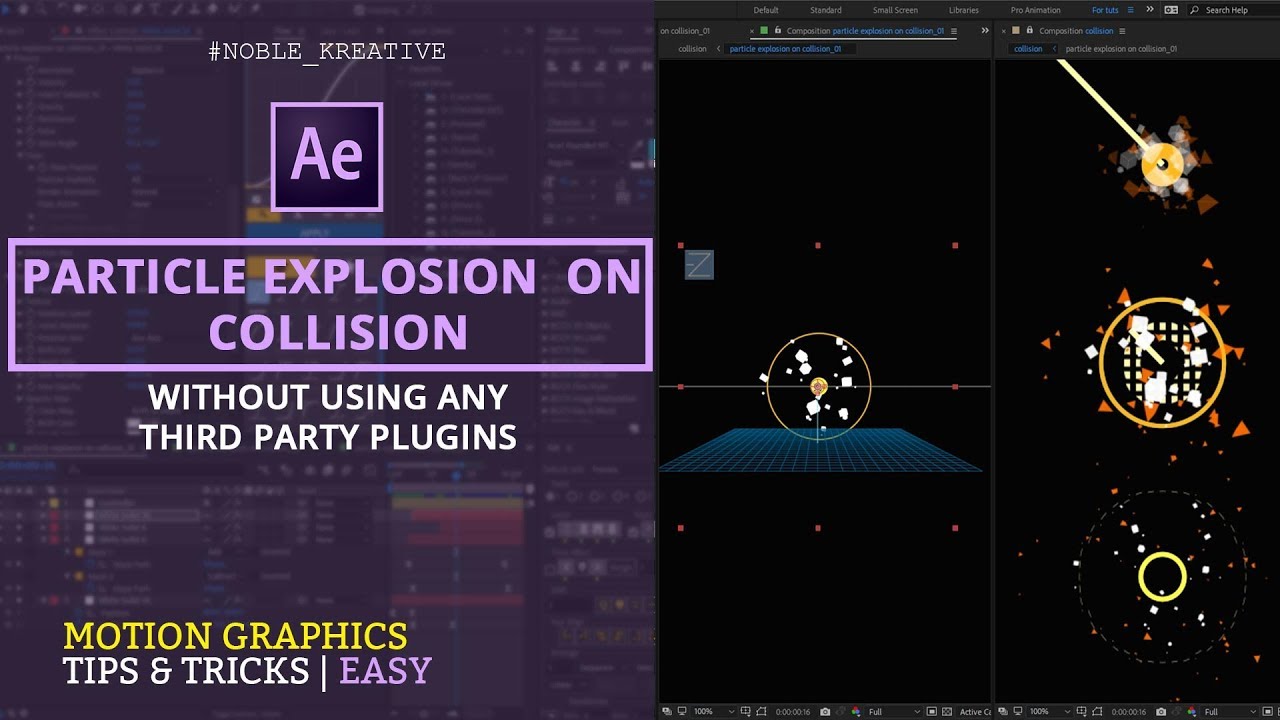
Task: Click the Search Help magnifier icon
Action: pyautogui.click(x=1194, y=10)
